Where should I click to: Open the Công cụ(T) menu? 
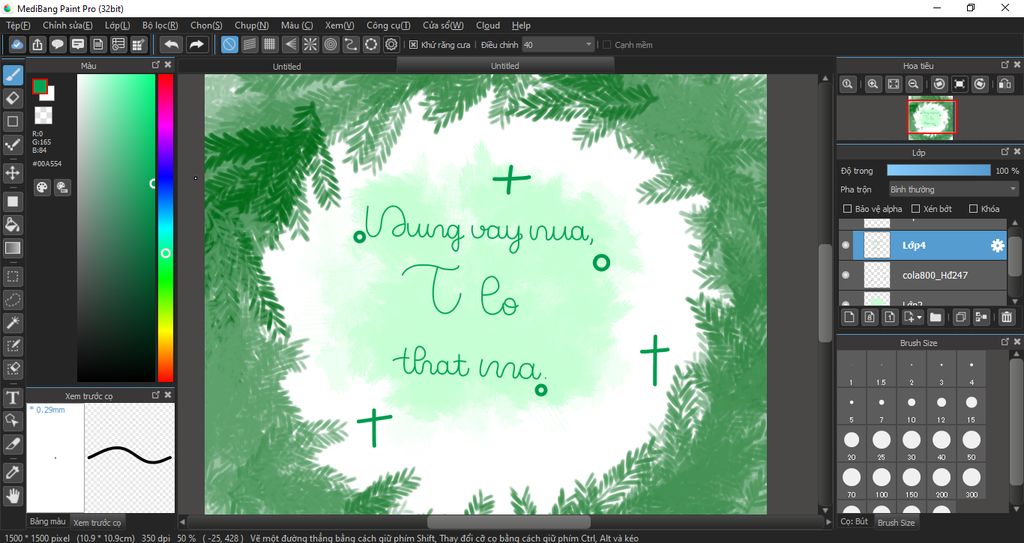point(388,25)
